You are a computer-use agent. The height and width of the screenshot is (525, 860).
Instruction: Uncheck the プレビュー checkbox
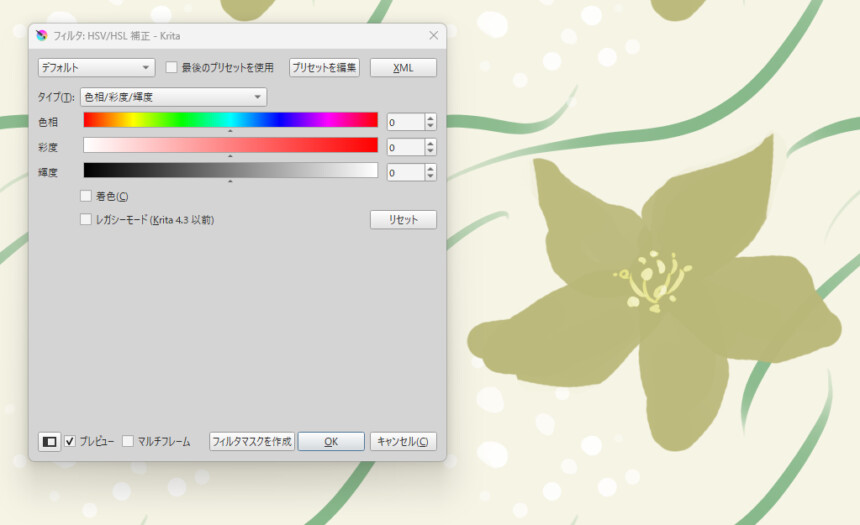click(70, 441)
